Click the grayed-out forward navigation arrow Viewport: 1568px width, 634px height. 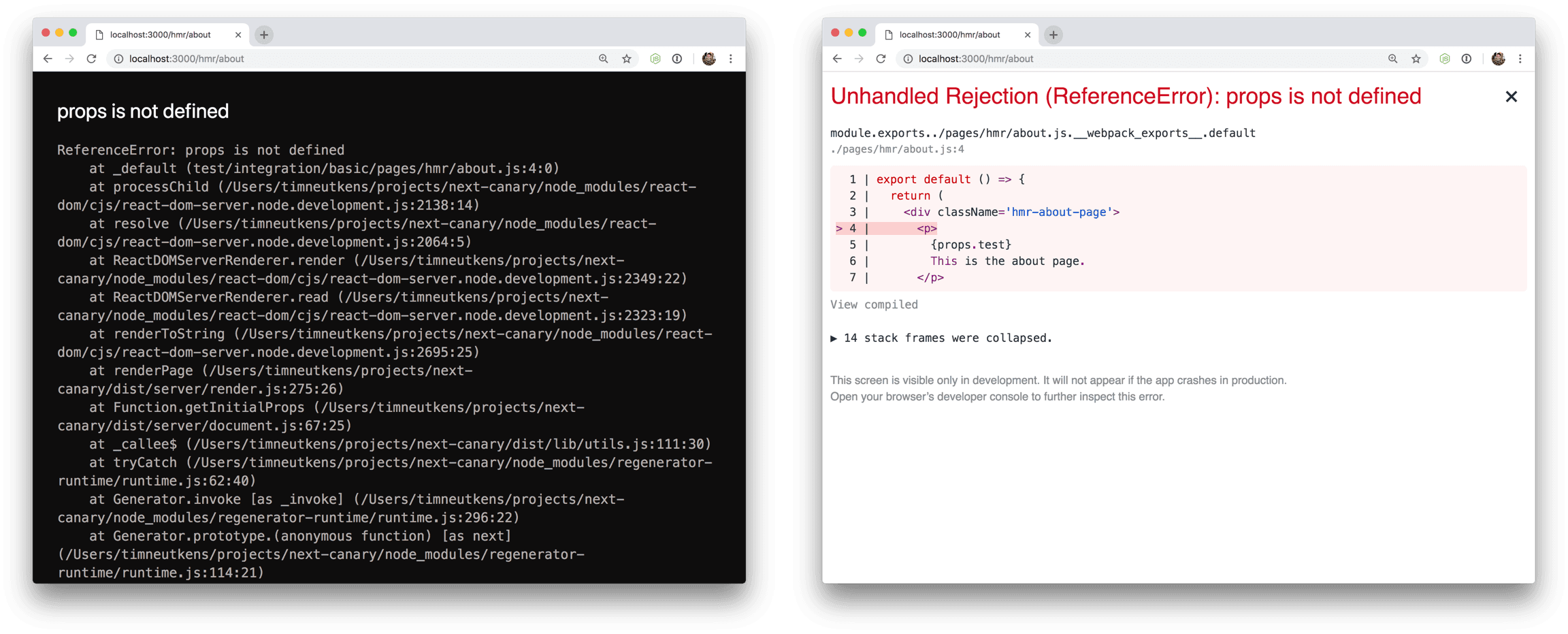[x=859, y=59]
